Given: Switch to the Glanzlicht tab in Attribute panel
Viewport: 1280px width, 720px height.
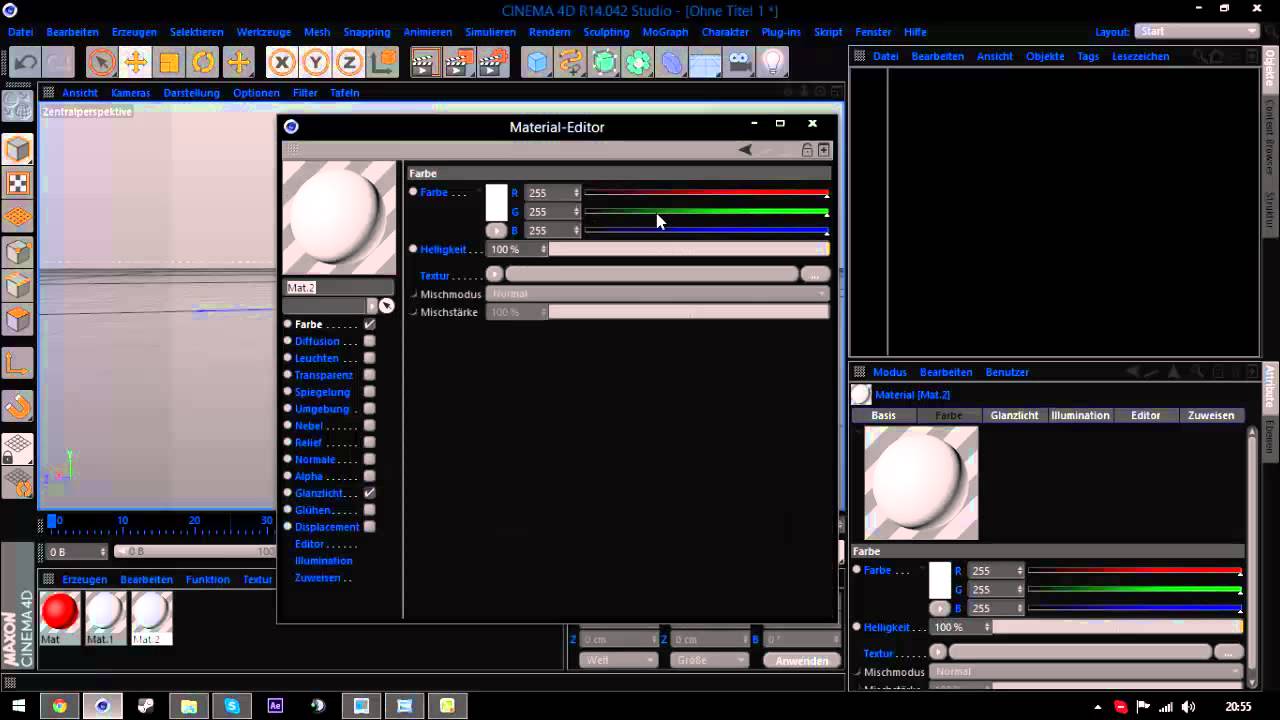Looking at the screenshot, I should pyautogui.click(x=1014, y=415).
